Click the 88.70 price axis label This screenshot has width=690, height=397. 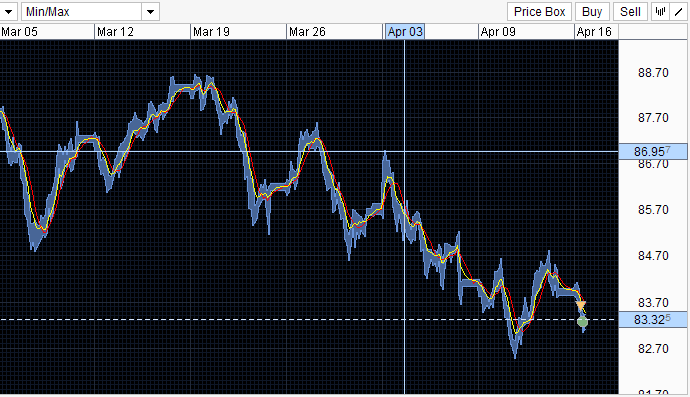[653, 73]
